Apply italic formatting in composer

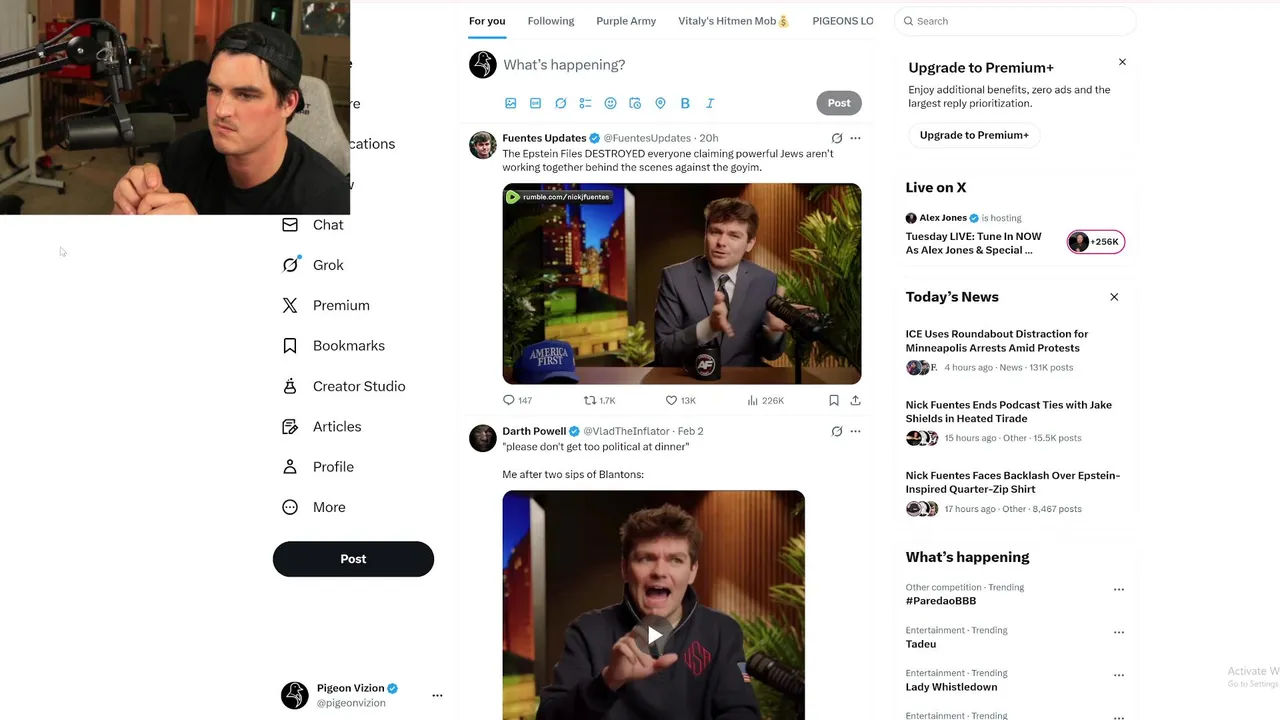(x=710, y=103)
